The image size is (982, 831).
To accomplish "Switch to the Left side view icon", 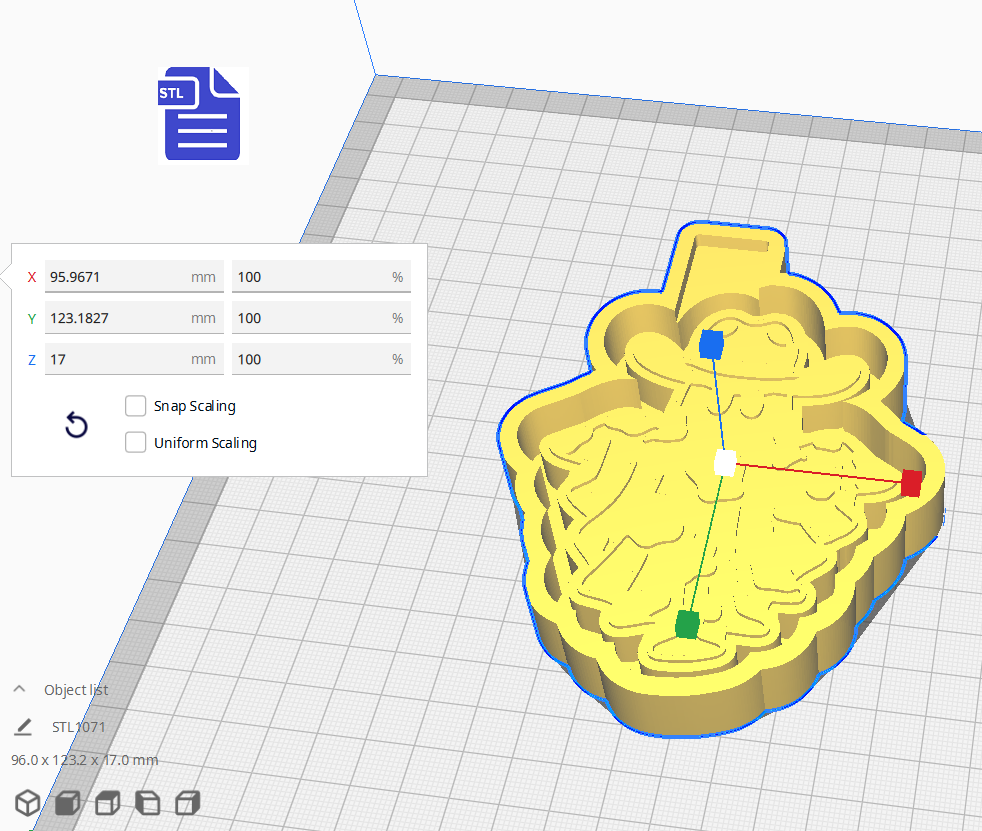I will (x=147, y=802).
